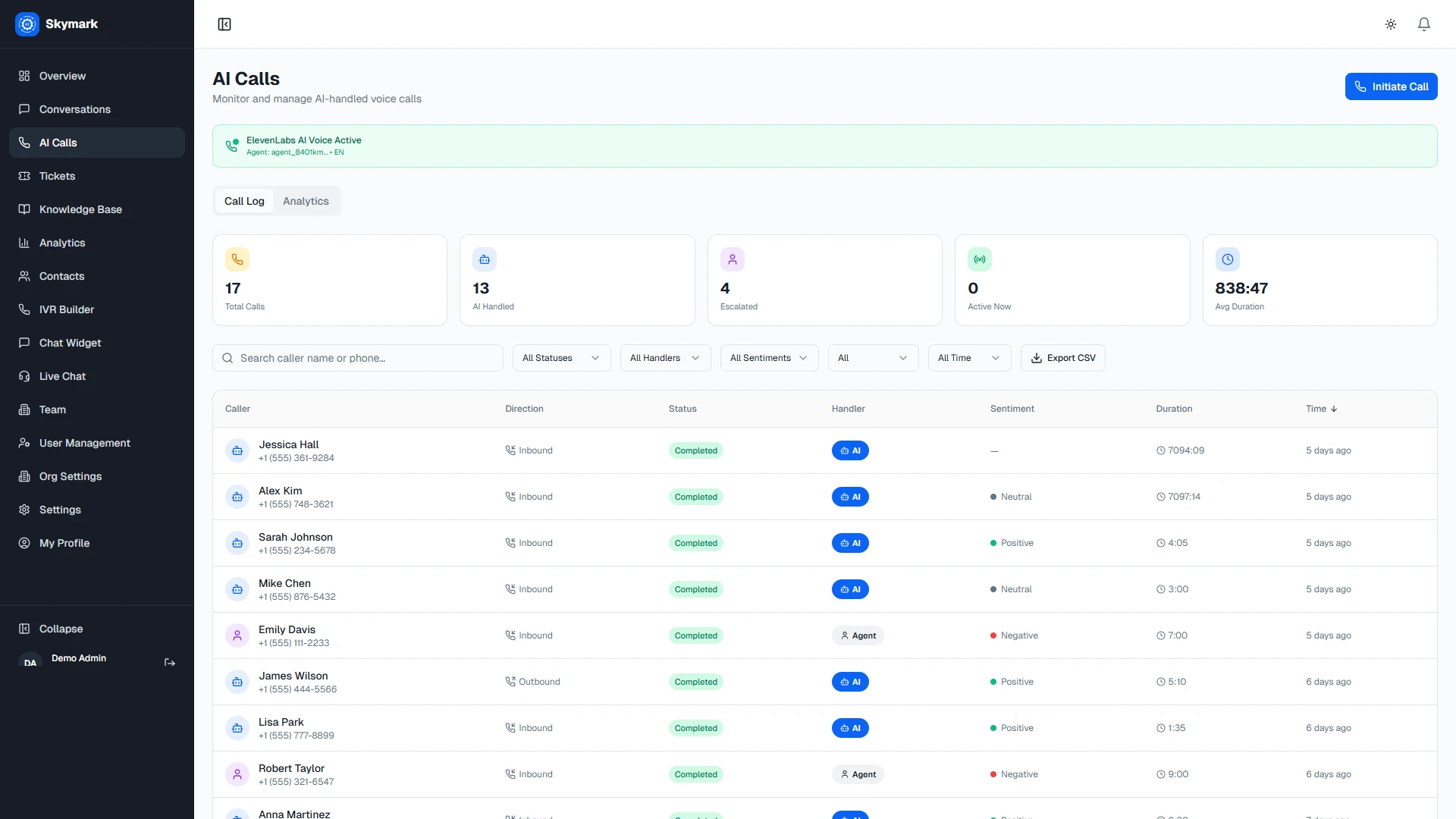Click Negative sentiment for Robert Taylor
1456x819 pixels.
[1014, 774]
